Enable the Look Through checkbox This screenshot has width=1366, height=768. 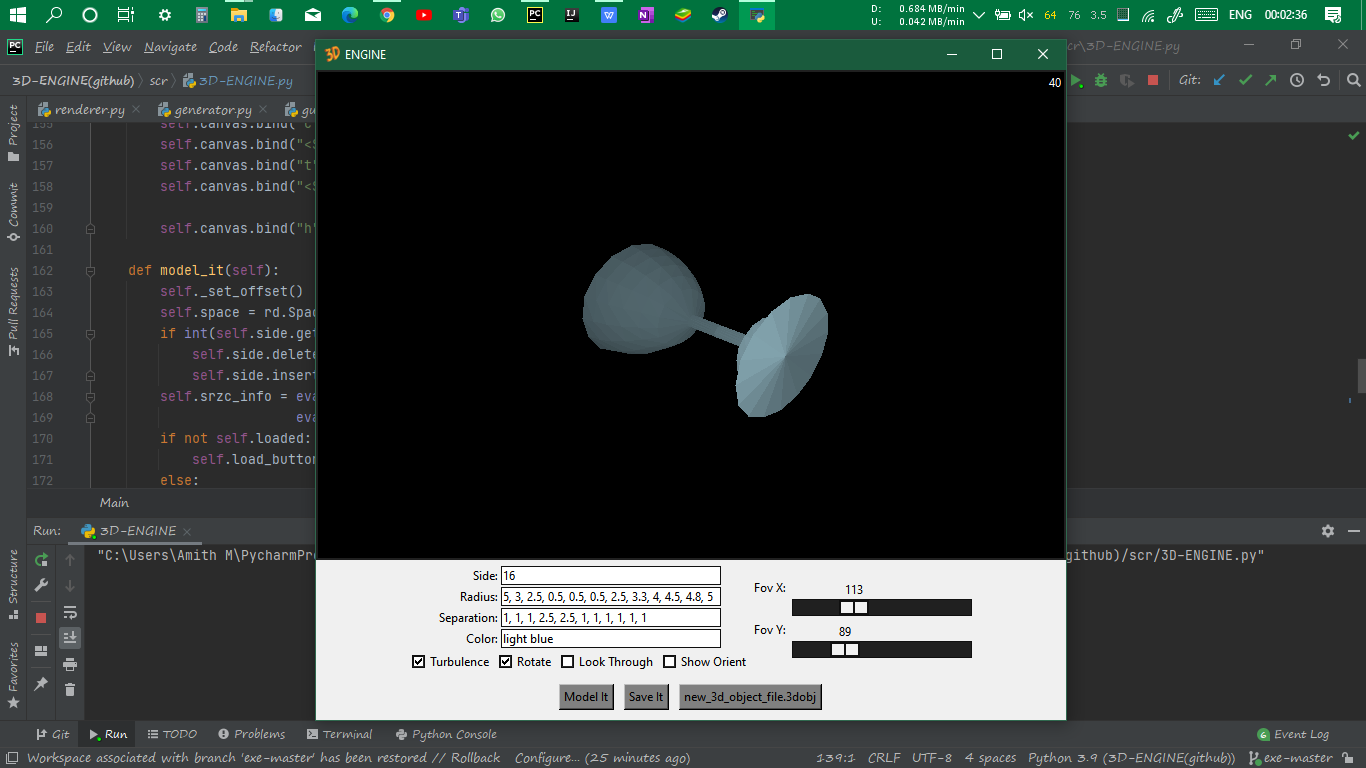coord(567,662)
